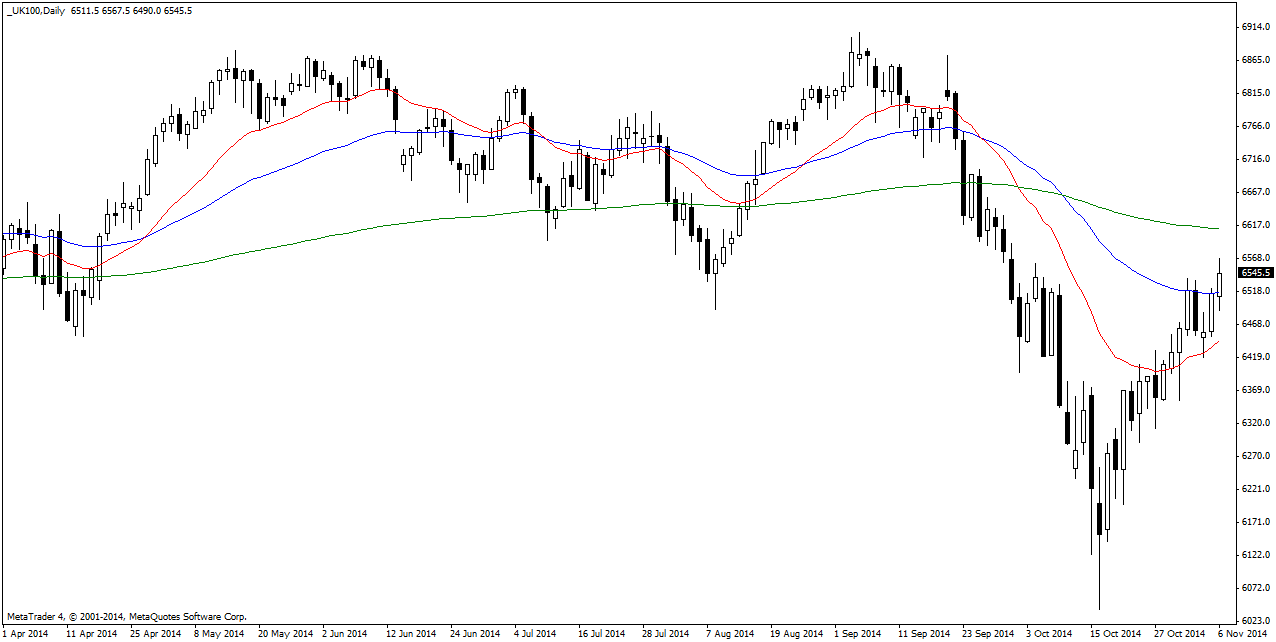Click the 19 Aug 2014 date label

coord(796,634)
